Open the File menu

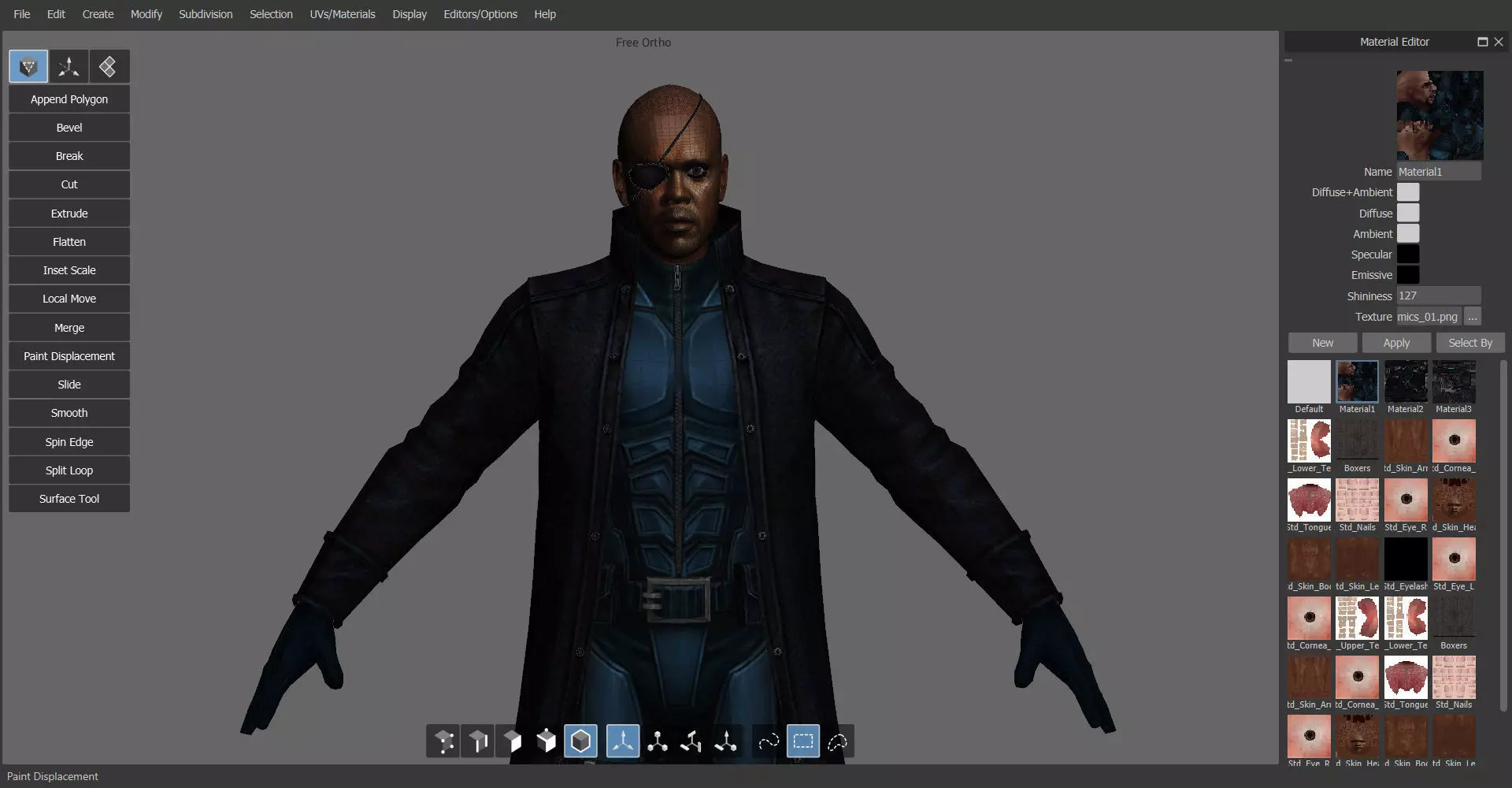pos(22,14)
